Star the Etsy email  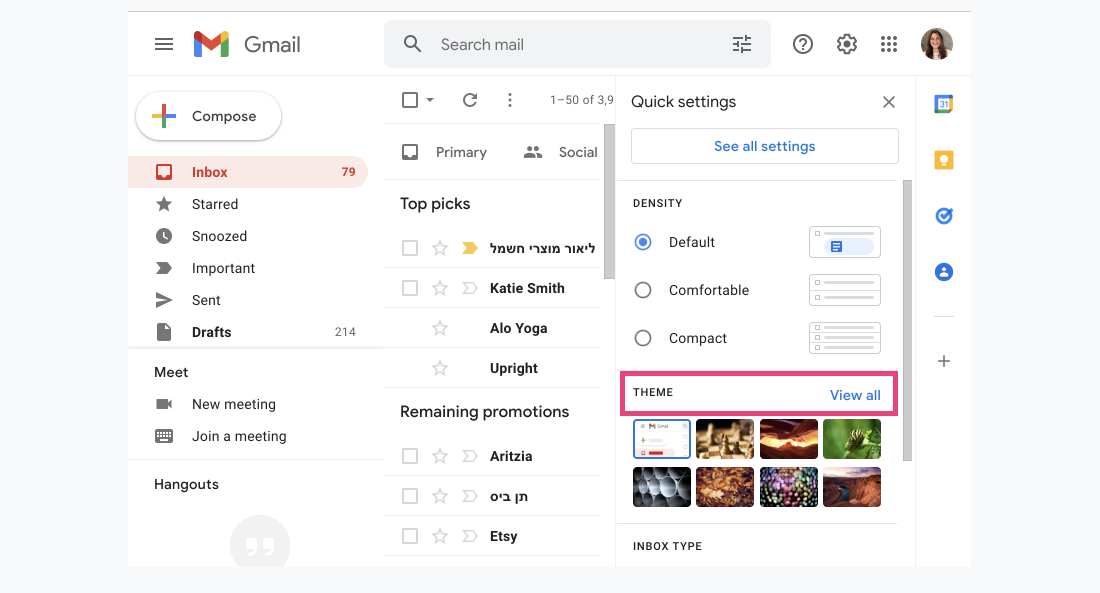coord(440,536)
